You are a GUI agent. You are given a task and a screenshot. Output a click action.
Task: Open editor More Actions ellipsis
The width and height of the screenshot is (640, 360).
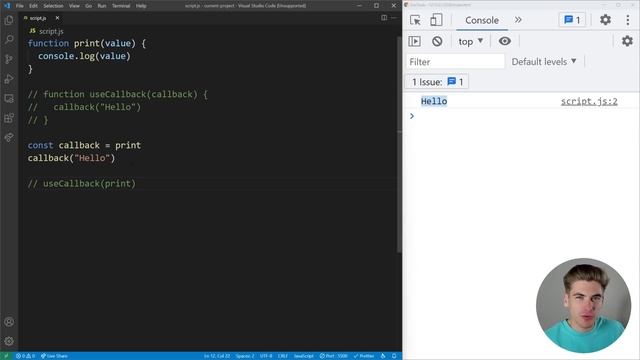[x=393, y=18]
